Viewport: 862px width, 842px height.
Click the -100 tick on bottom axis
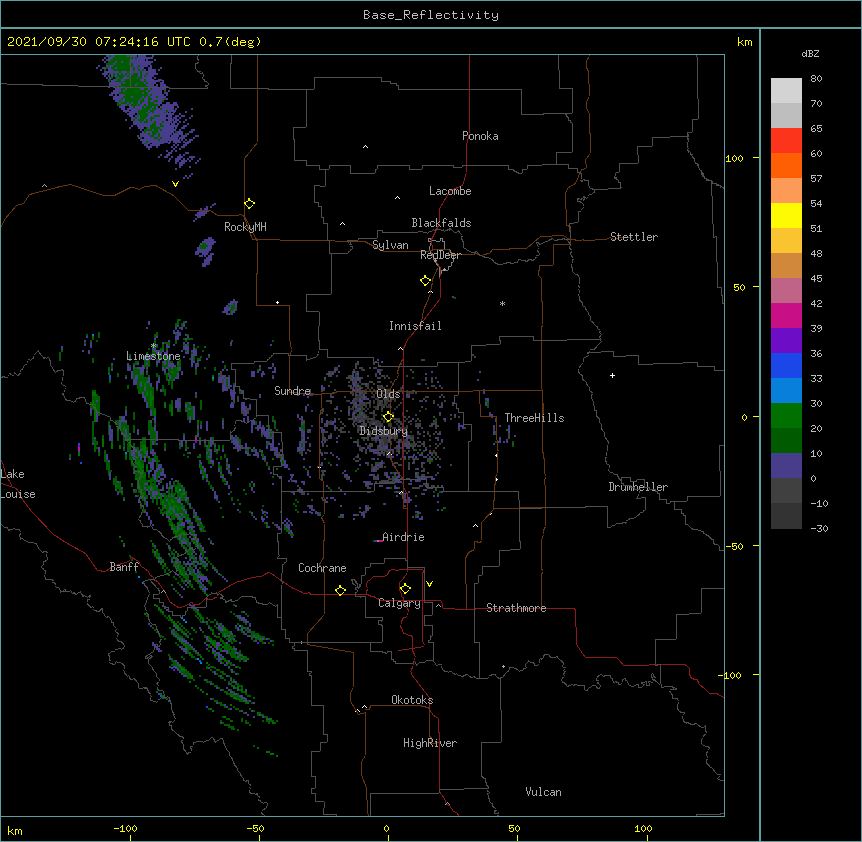pyautogui.click(x=125, y=828)
